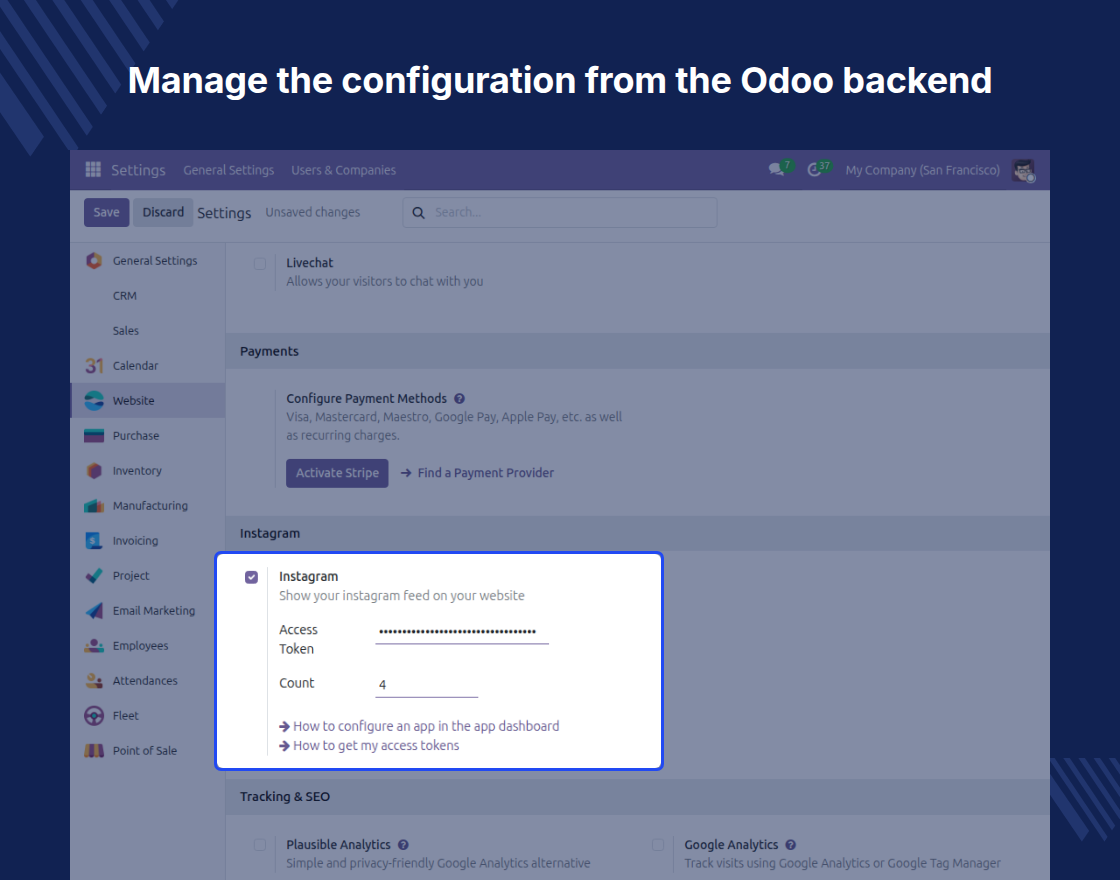The image size is (1120, 880).
Task: Open the apps grid menu icon
Action: (x=93, y=169)
